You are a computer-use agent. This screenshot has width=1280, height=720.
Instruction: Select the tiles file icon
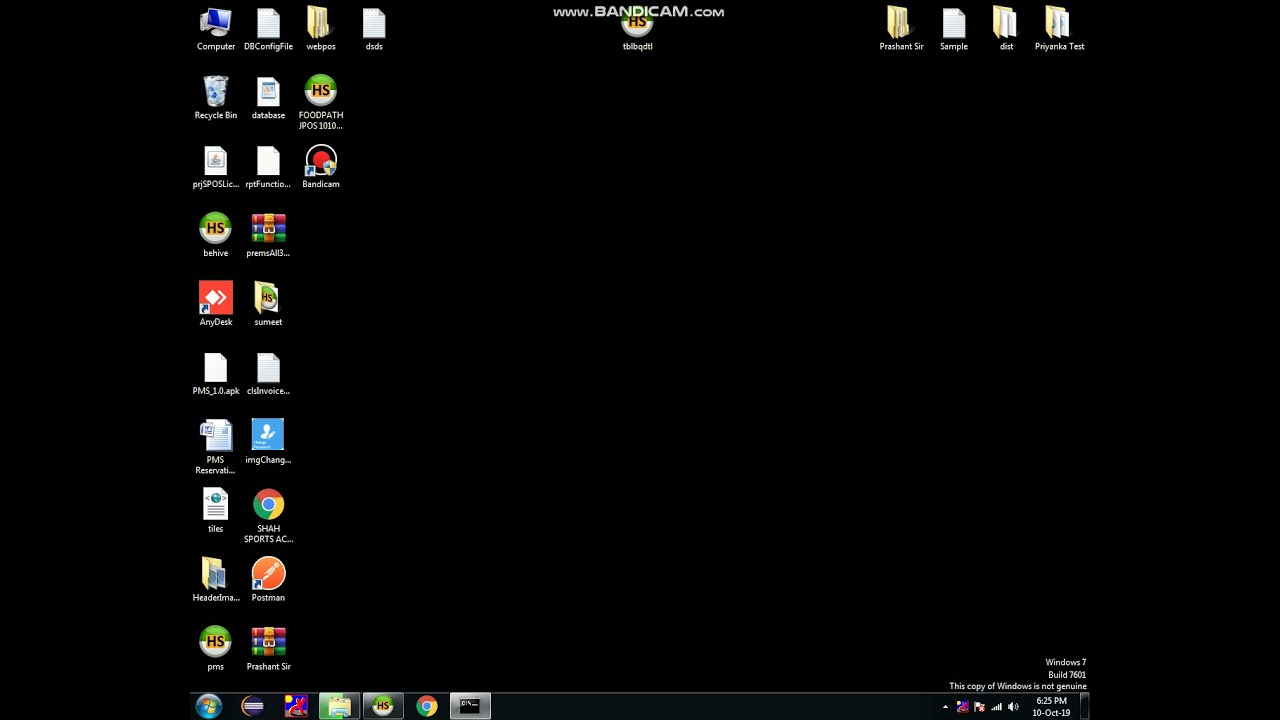point(216,512)
